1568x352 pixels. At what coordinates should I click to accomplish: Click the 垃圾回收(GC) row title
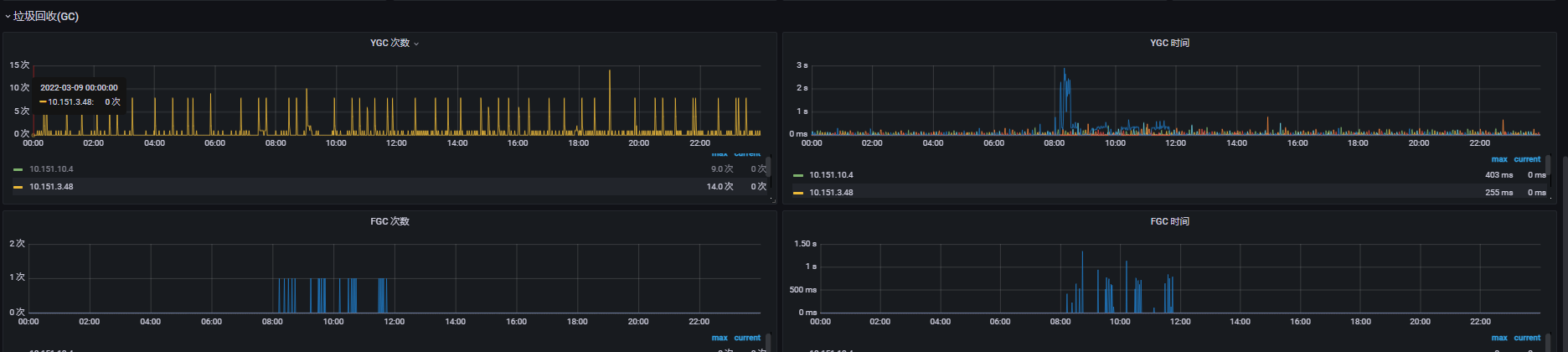[46, 17]
